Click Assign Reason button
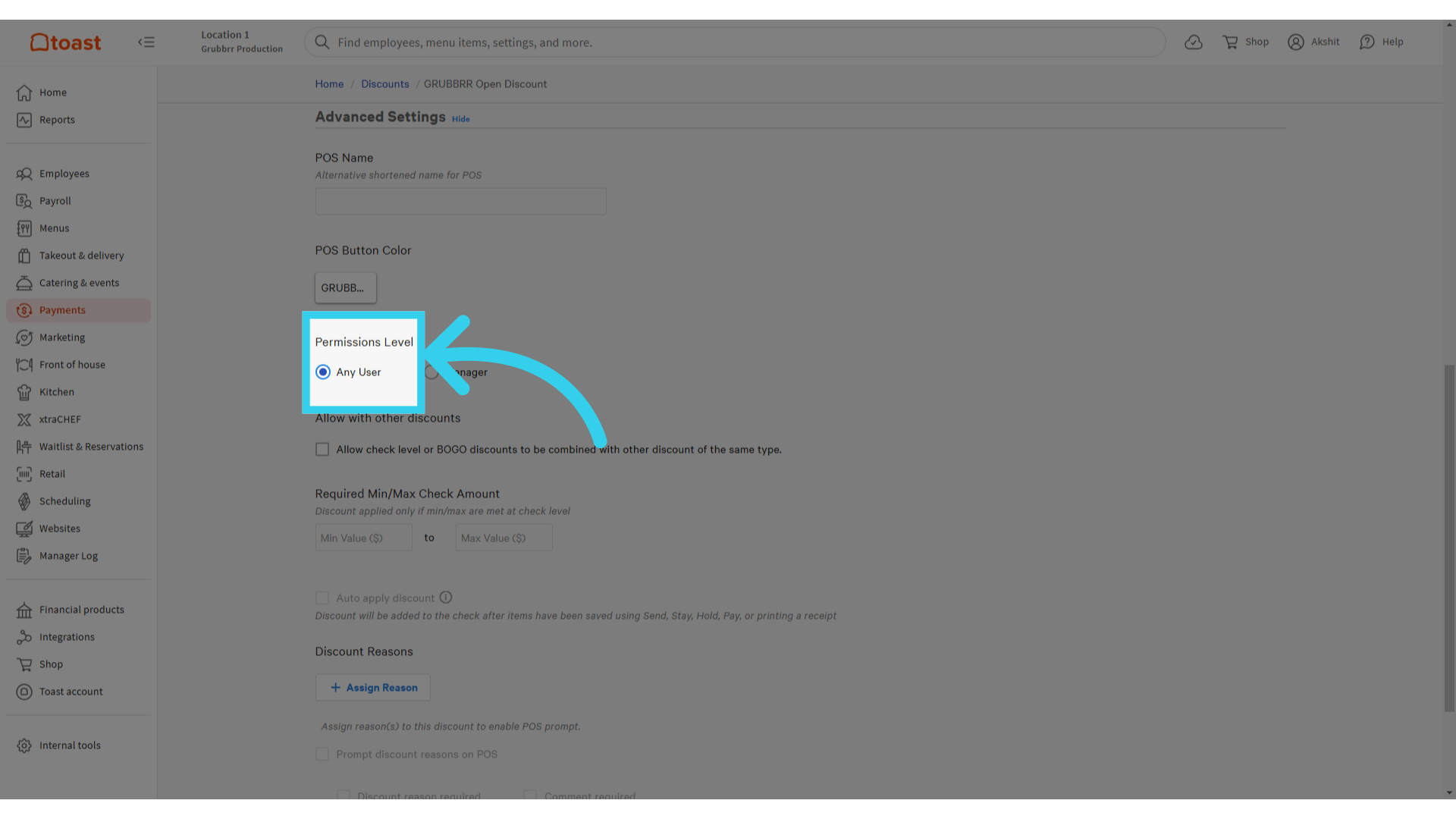Viewport: 1456px width, 819px height. coord(373,688)
